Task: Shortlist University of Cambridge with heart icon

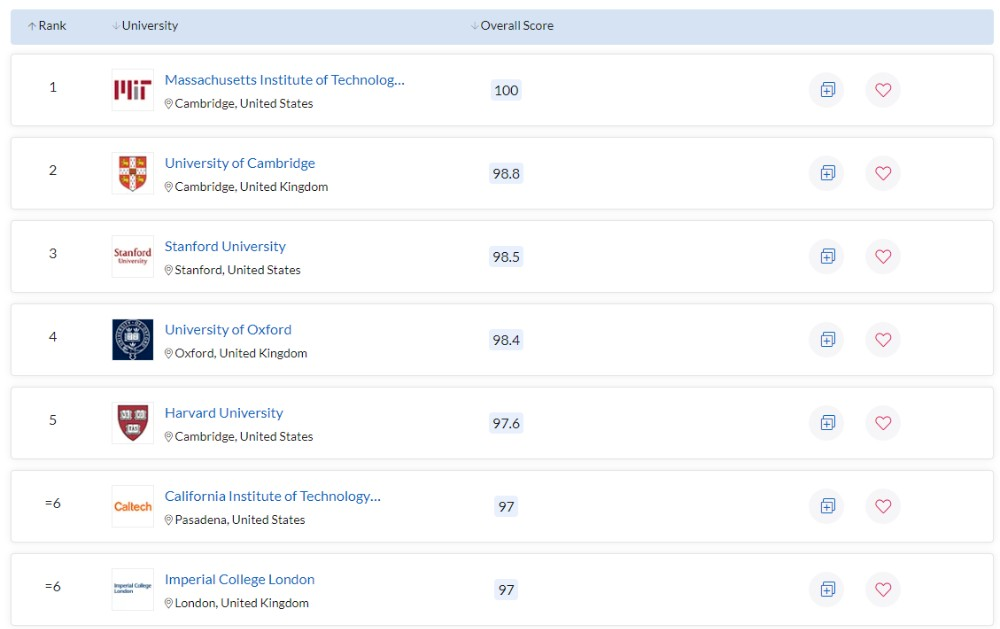Action: 883,173
